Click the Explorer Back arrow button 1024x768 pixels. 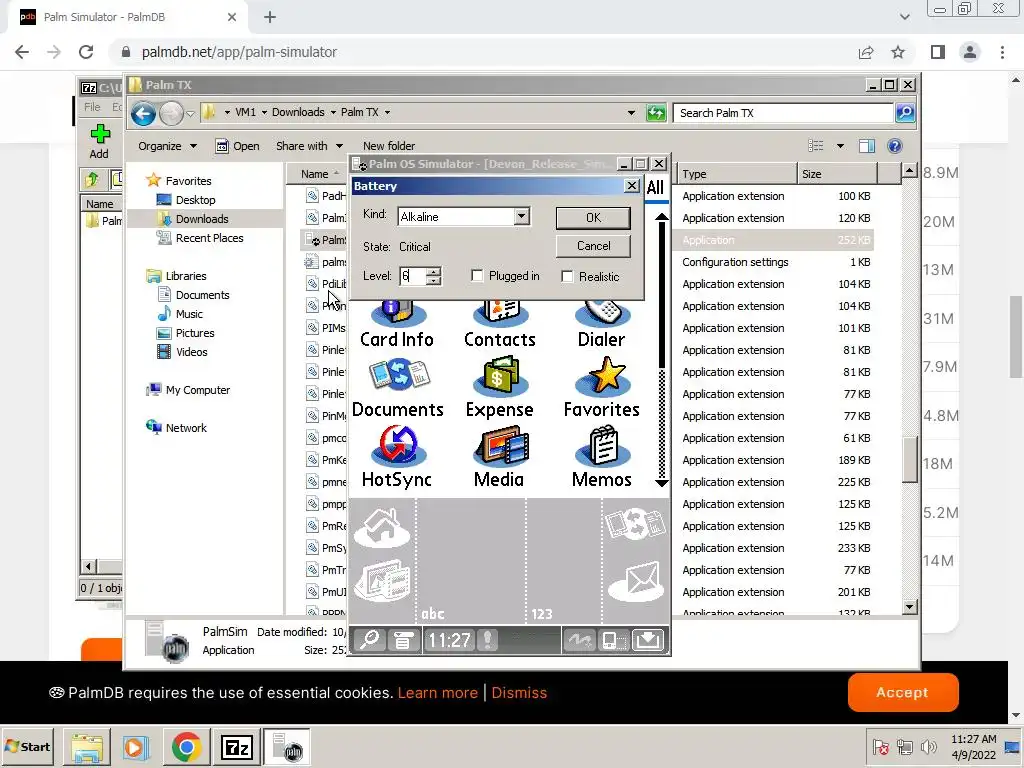143,114
